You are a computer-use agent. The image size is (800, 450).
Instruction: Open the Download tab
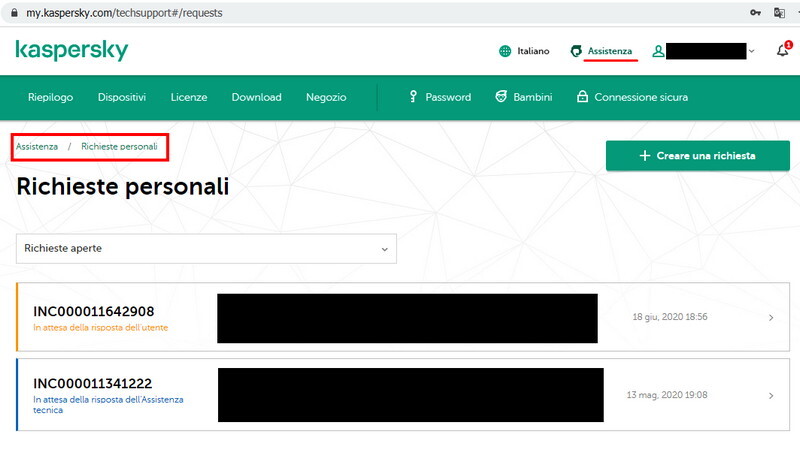tap(257, 97)
